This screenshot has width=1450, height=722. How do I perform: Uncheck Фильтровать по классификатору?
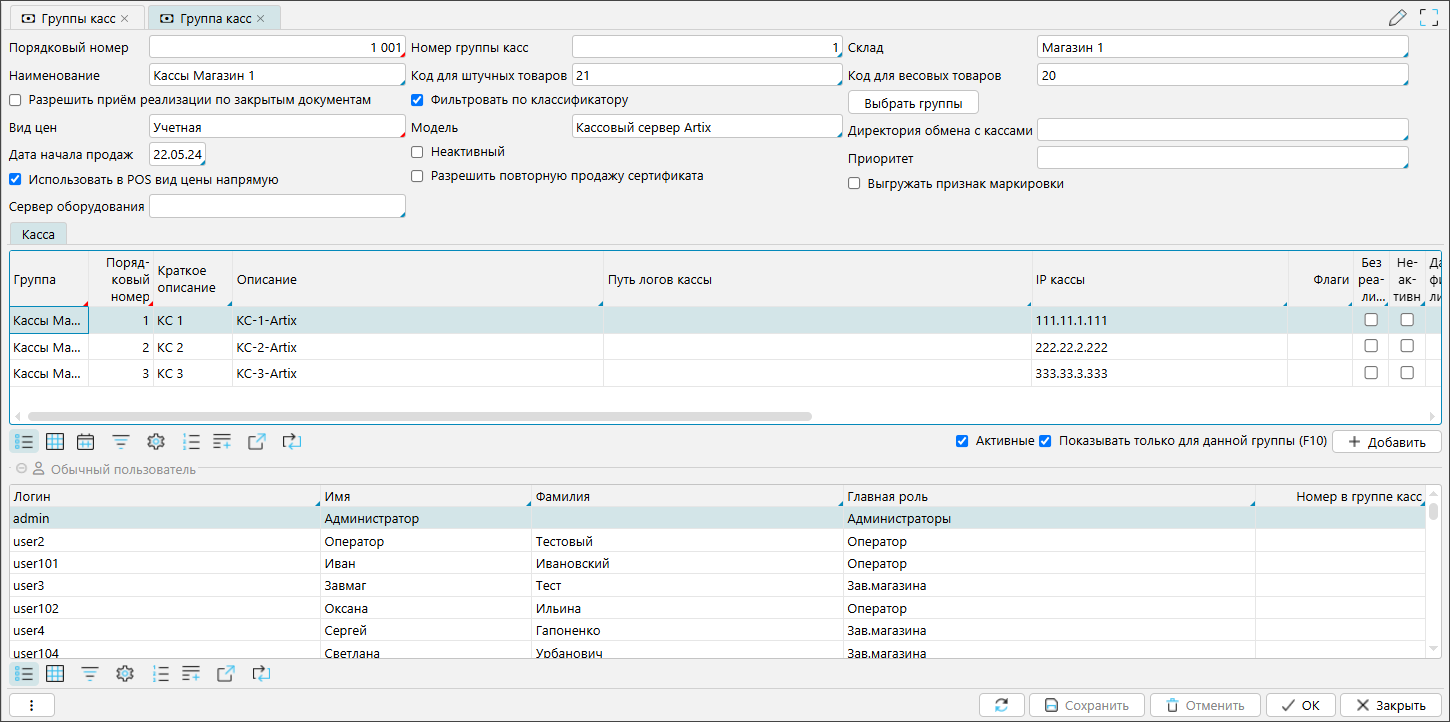[418, 100]
